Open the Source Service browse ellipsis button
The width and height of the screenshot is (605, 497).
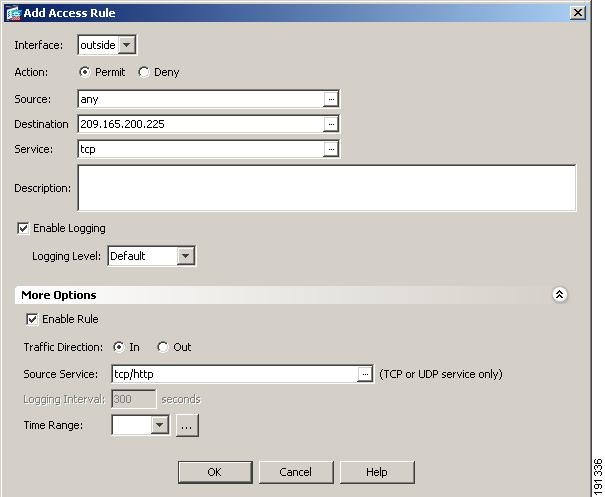[x=365, y=374]
